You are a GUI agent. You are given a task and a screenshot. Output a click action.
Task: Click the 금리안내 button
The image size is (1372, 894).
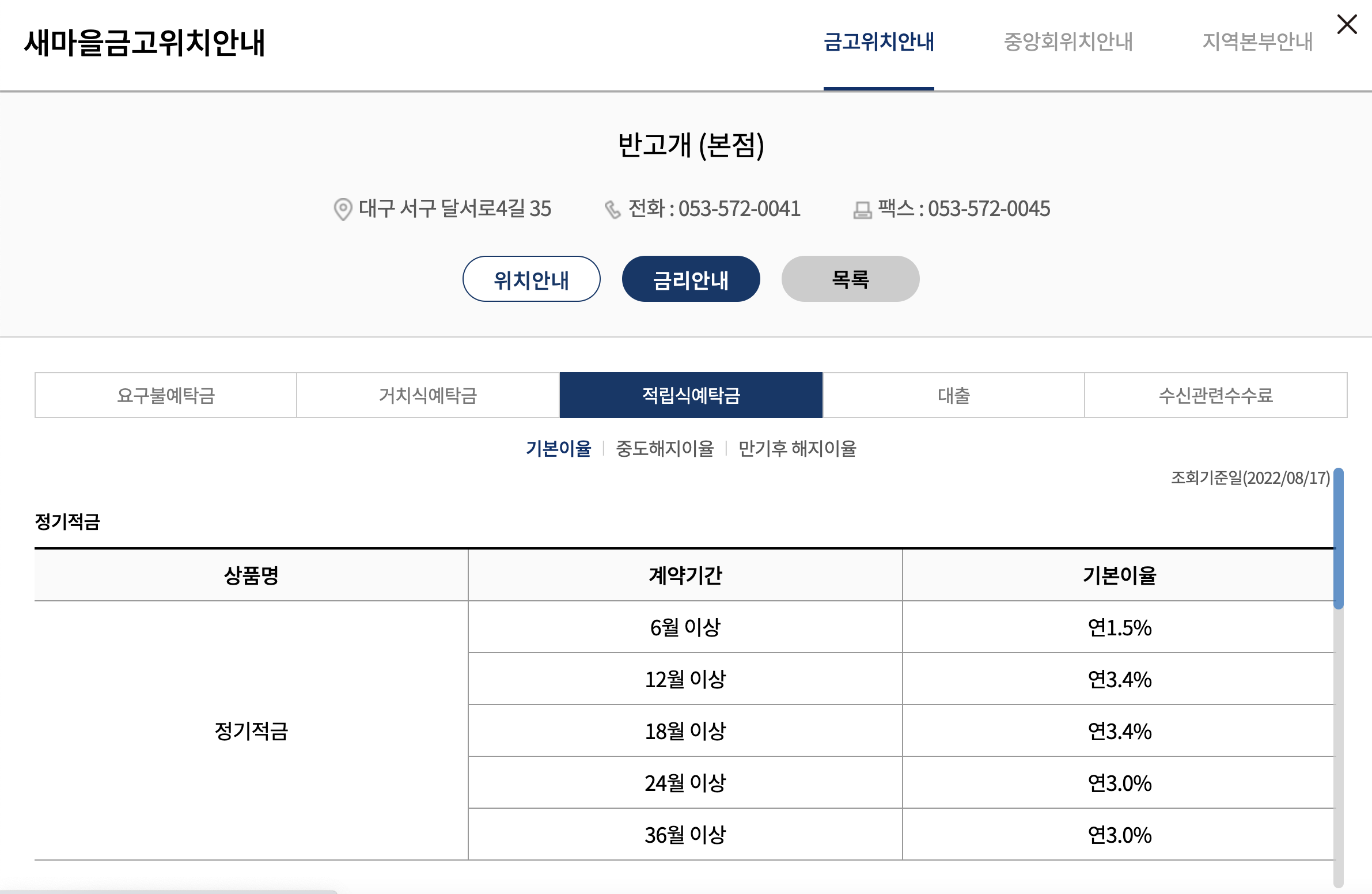pyautogui.click(x=691, y=279)
